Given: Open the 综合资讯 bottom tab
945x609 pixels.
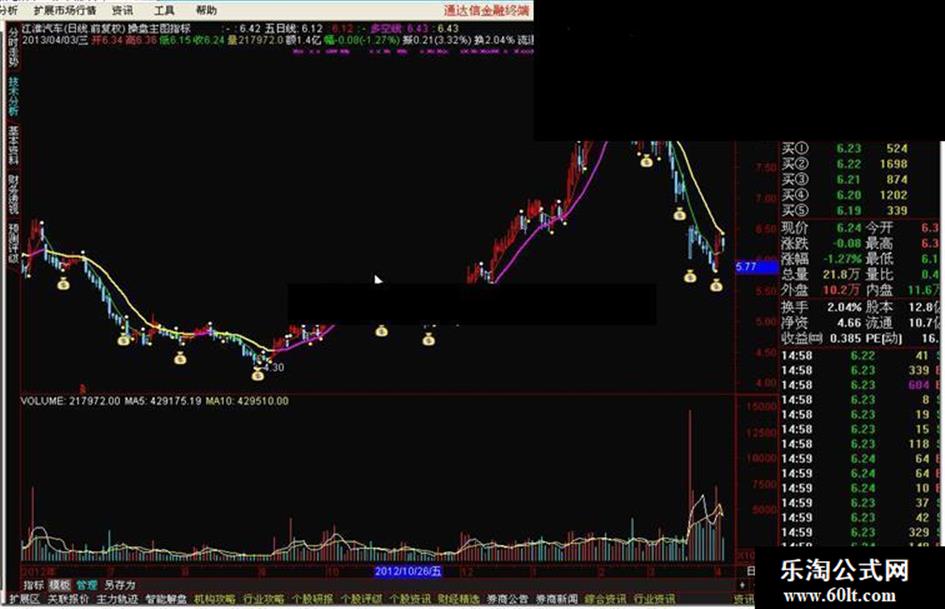Looking at the screenshot, I should [x=605, y=599].
